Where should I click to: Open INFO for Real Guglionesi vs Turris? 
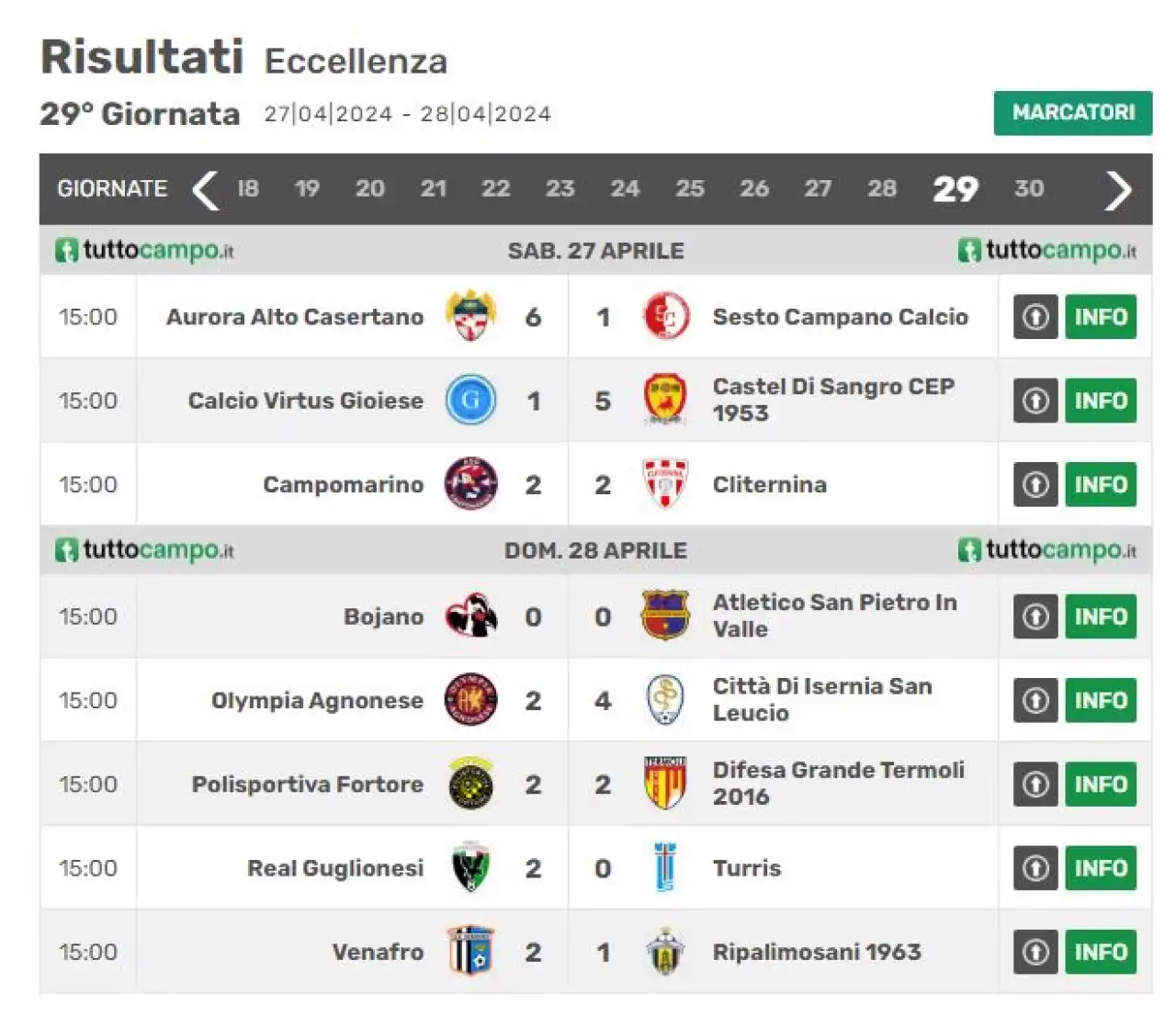[1101, 868]
